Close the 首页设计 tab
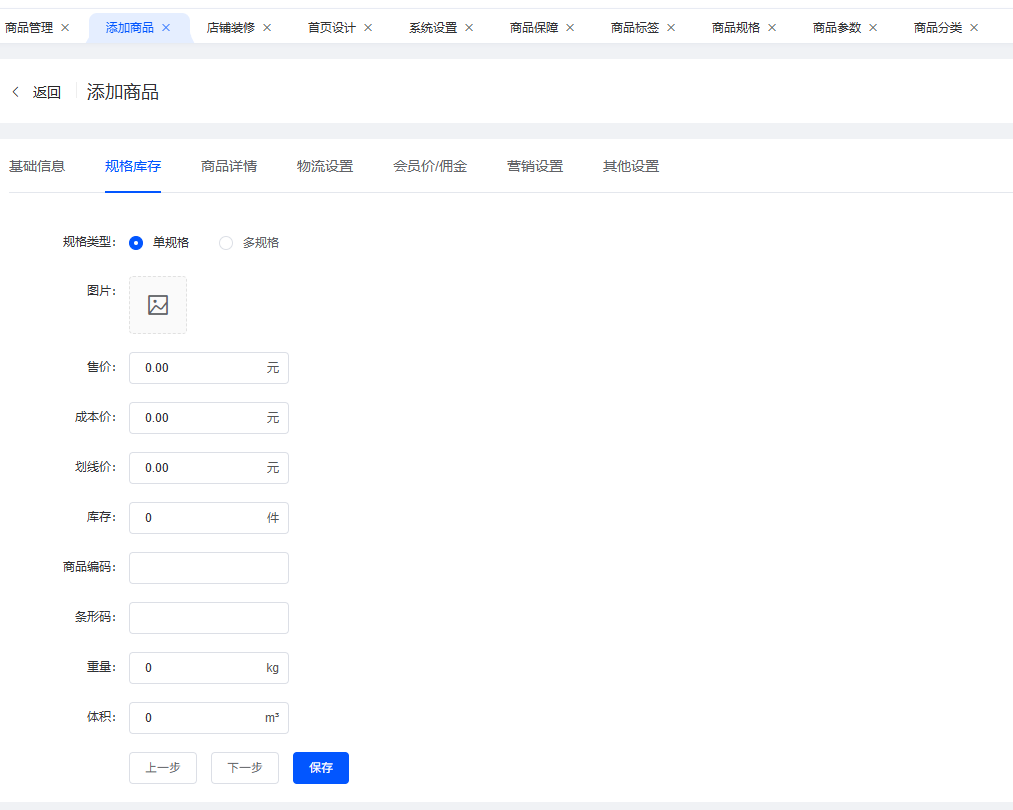This screenshot has width=1013, height=810. pos(368,28)
